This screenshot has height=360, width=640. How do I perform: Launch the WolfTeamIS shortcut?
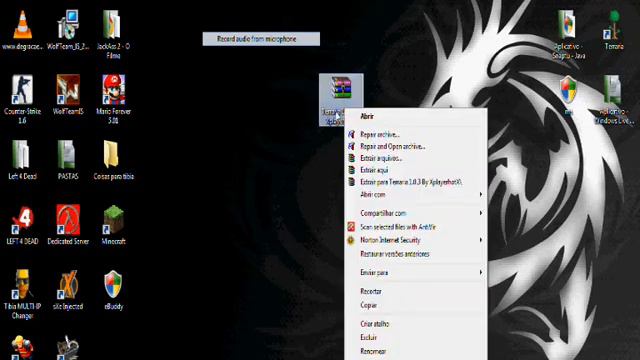pos(68,90)
